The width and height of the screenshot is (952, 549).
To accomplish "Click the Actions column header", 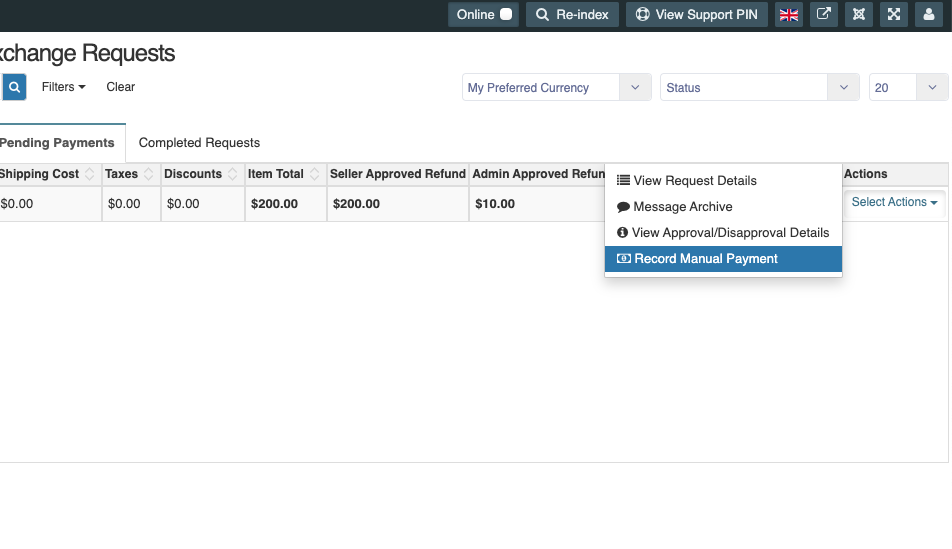I will (x=895, y=174).
